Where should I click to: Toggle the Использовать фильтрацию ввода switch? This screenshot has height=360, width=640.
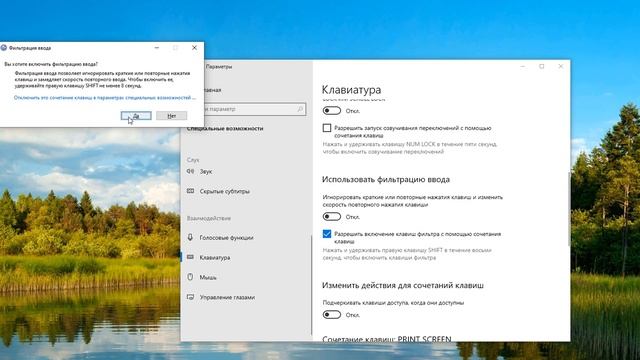(x=331, y=216)
